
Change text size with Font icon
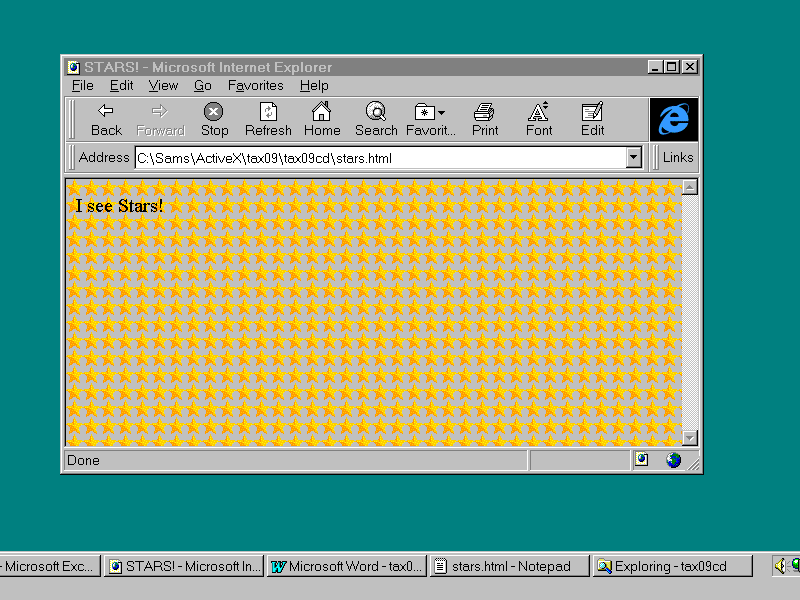point(539,111)
